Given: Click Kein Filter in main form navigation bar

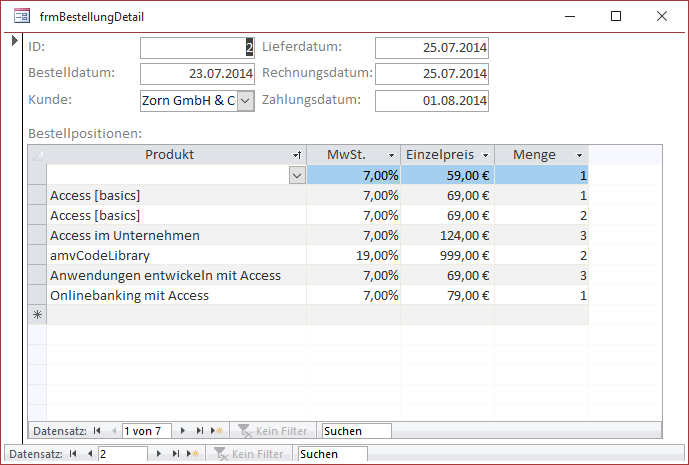Looking at the screenshot, I should 249,454.
